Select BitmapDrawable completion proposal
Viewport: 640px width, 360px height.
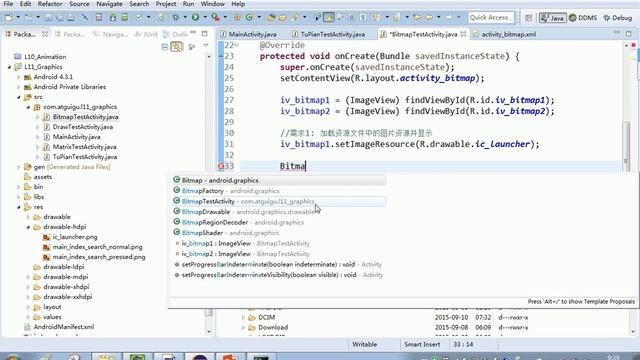pyautogui.click(x=279, y=212)
